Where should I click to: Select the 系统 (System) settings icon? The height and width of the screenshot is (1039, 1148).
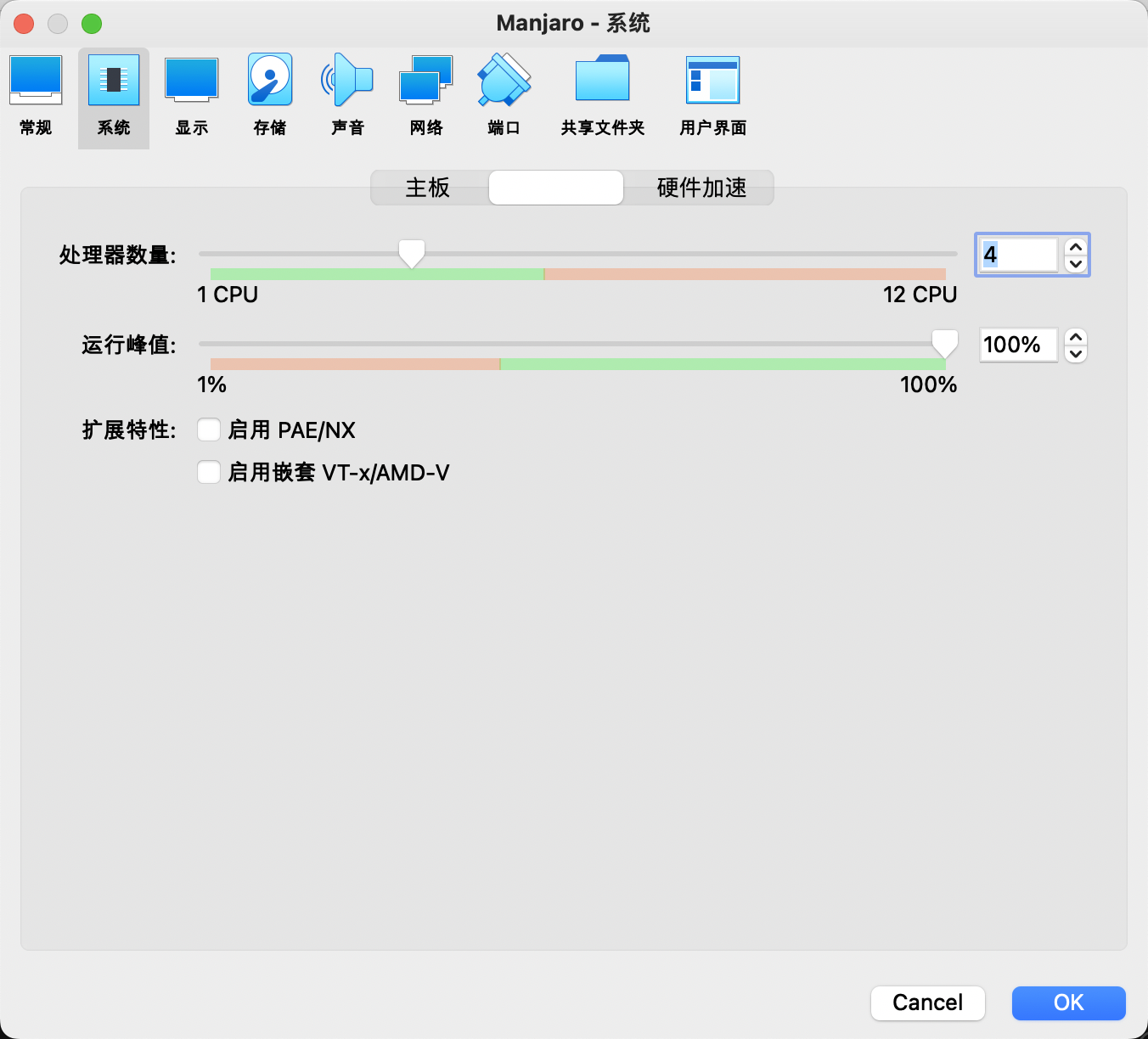coord(114,97)
